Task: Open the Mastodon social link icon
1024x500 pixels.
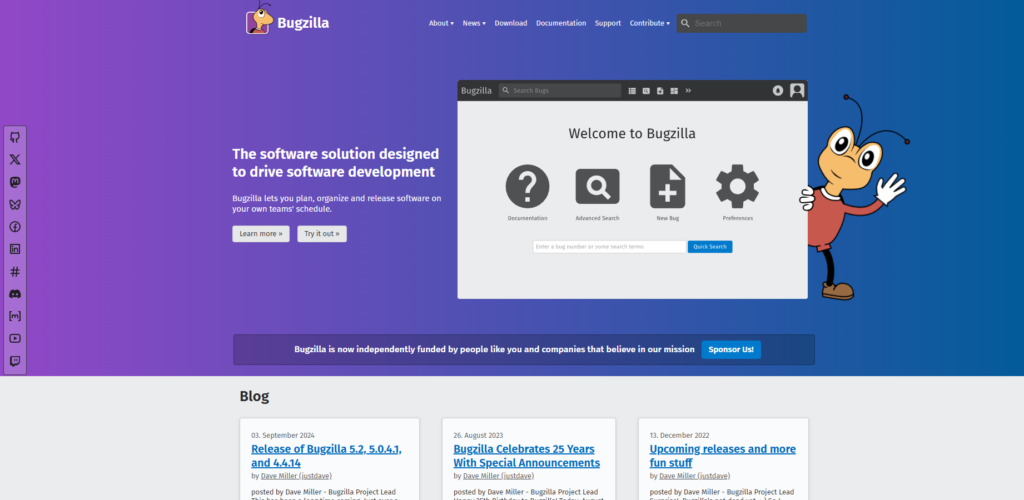Action: (15, 182)
